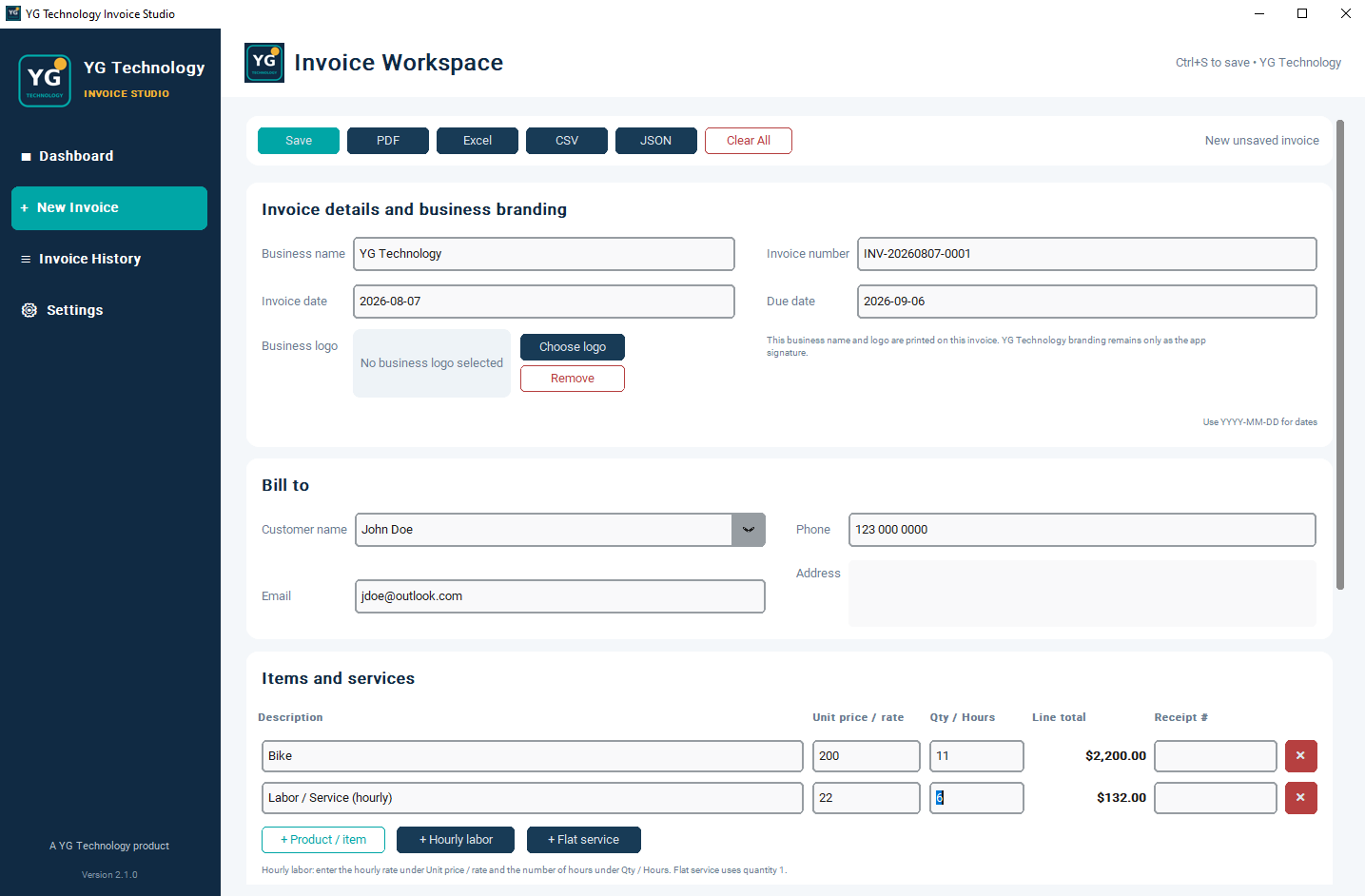Edit the Email field
This screenshot has width=1365, height=896.
[x=560, y=596]
